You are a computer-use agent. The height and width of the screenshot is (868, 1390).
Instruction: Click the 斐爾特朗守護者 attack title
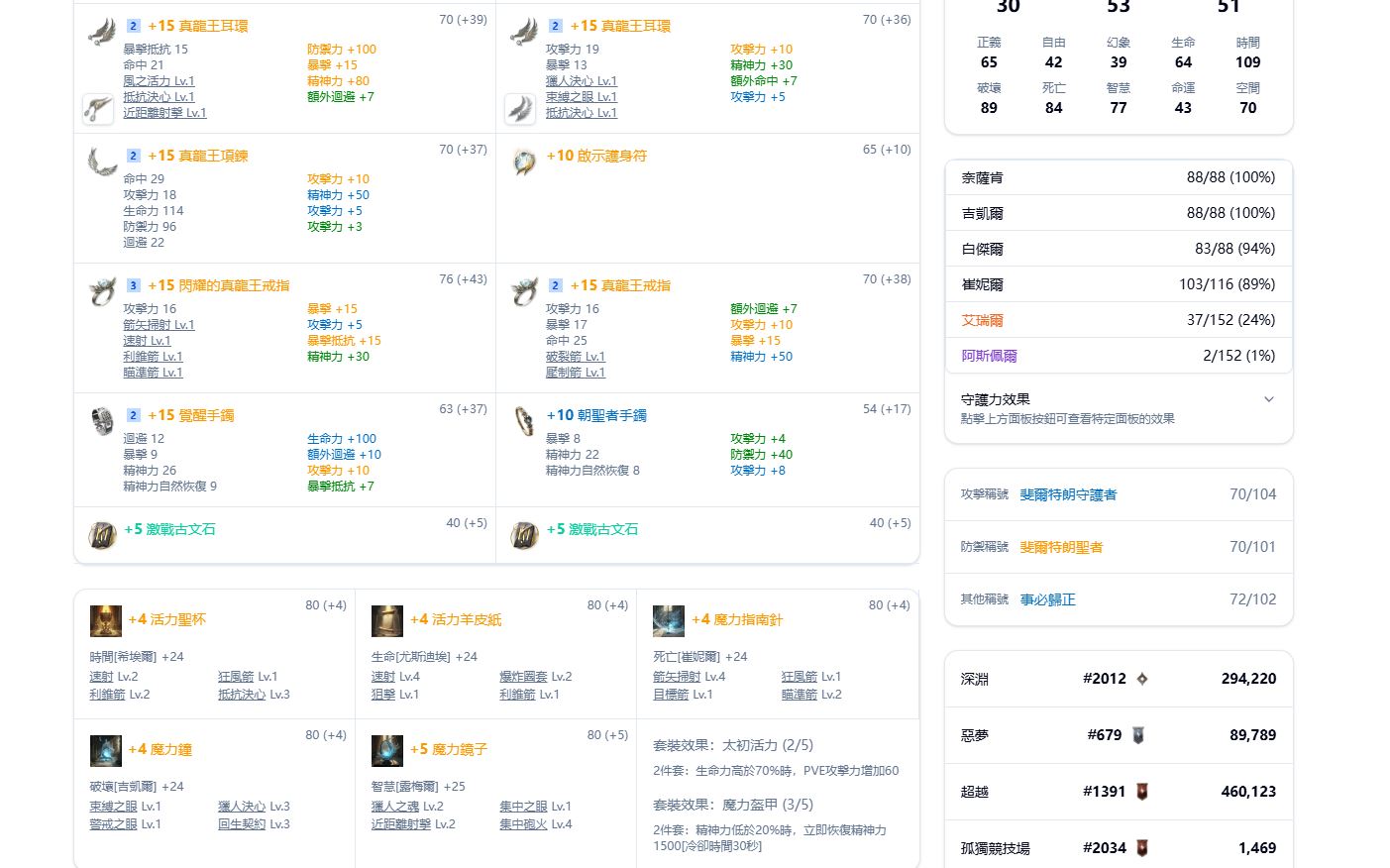pos(1068,494)
